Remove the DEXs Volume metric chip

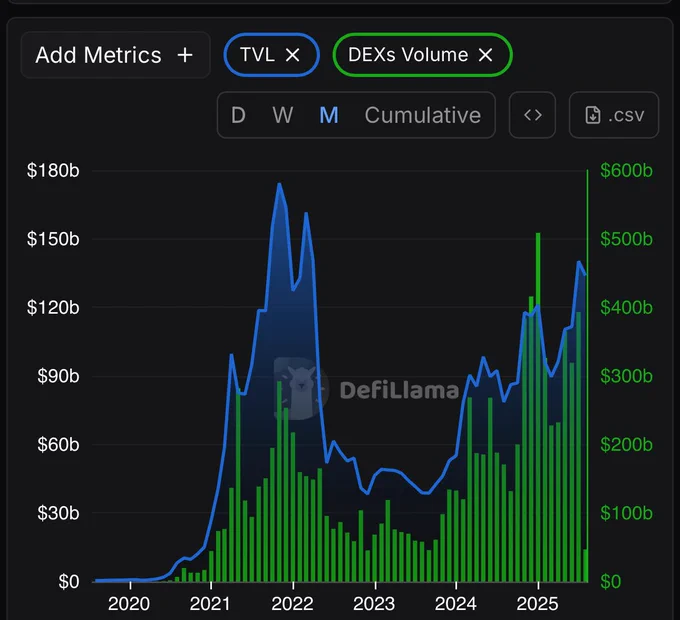pyautogui.click(x=485, y=55)
